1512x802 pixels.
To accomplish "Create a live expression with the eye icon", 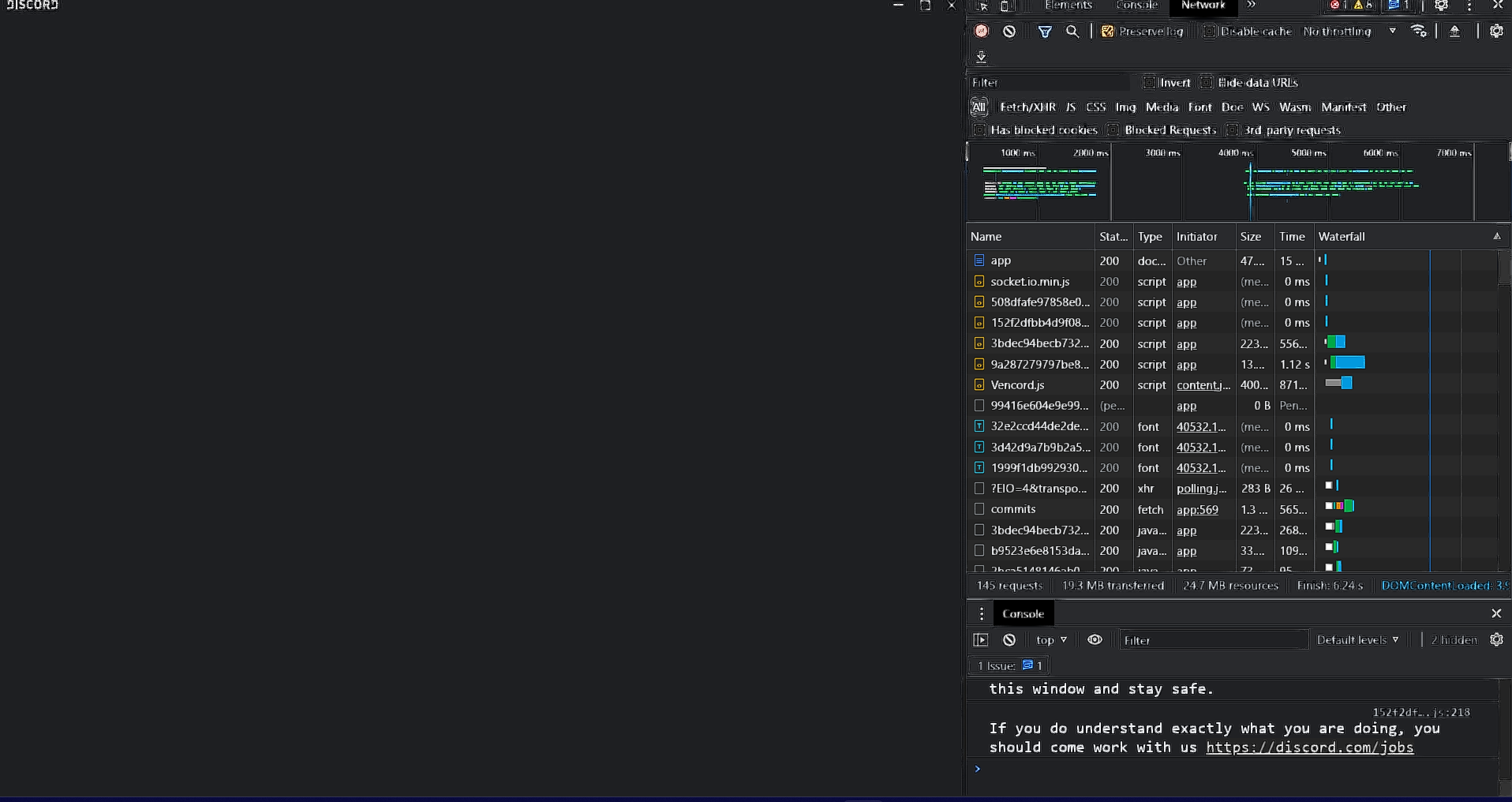I will [x=1095, y=639].
